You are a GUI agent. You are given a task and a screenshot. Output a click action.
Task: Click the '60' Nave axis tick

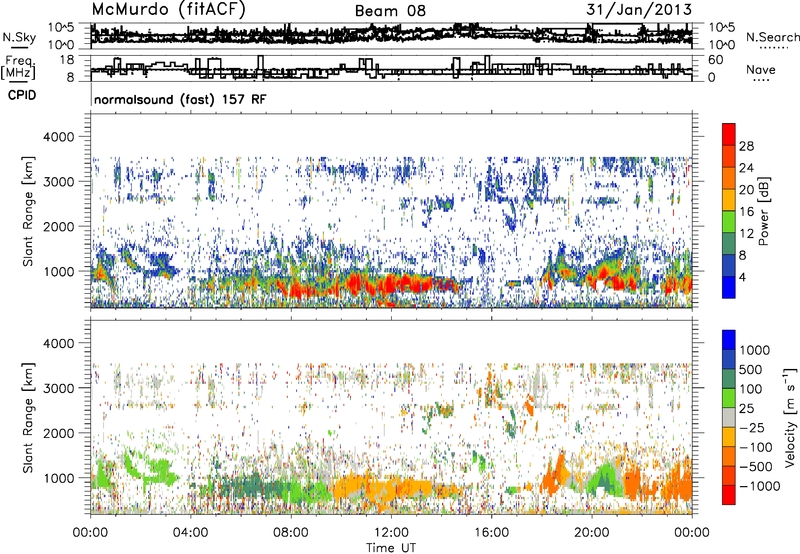click(716, 60)
